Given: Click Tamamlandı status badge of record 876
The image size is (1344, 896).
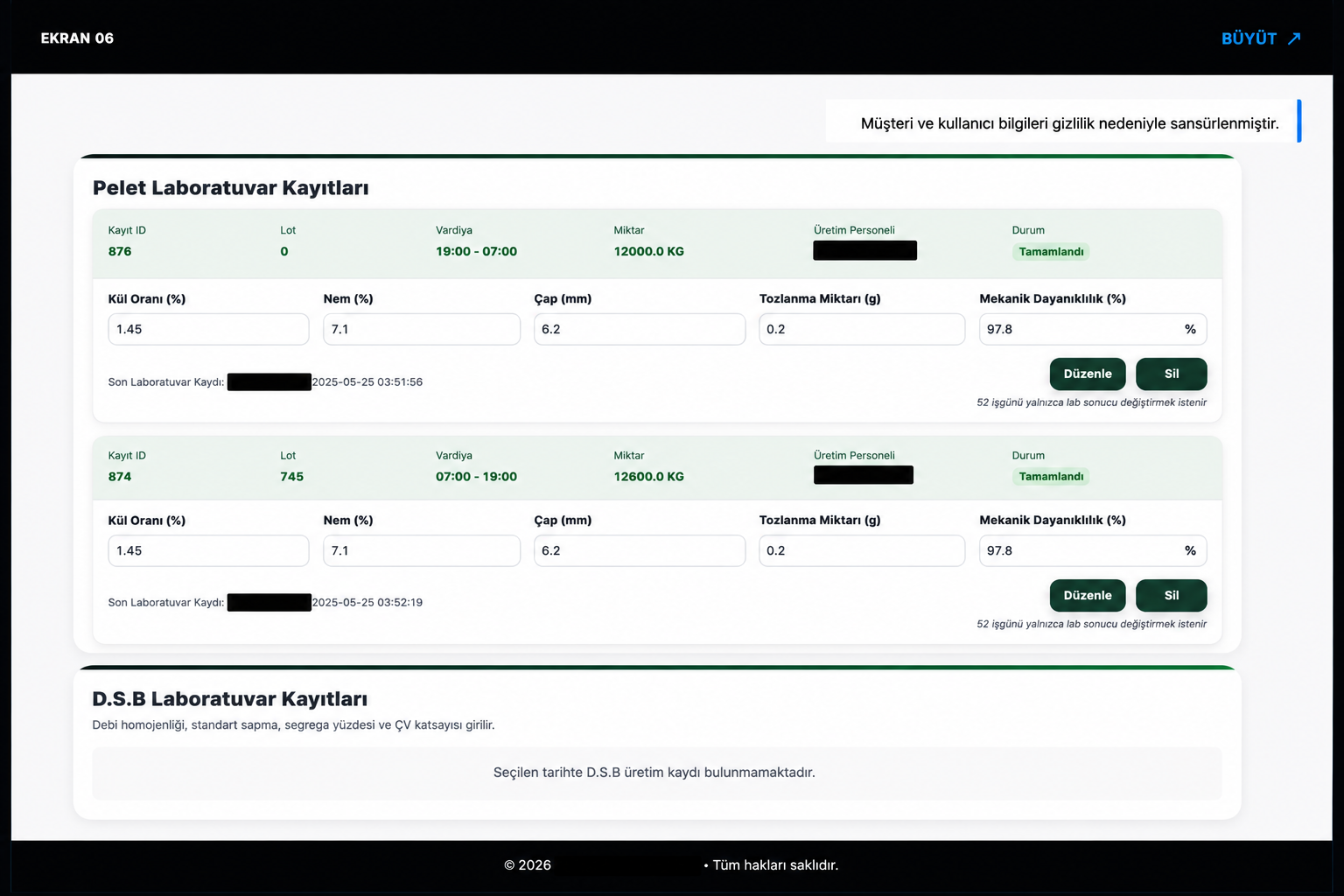Looking at the screenshot, I should 1051,252.
